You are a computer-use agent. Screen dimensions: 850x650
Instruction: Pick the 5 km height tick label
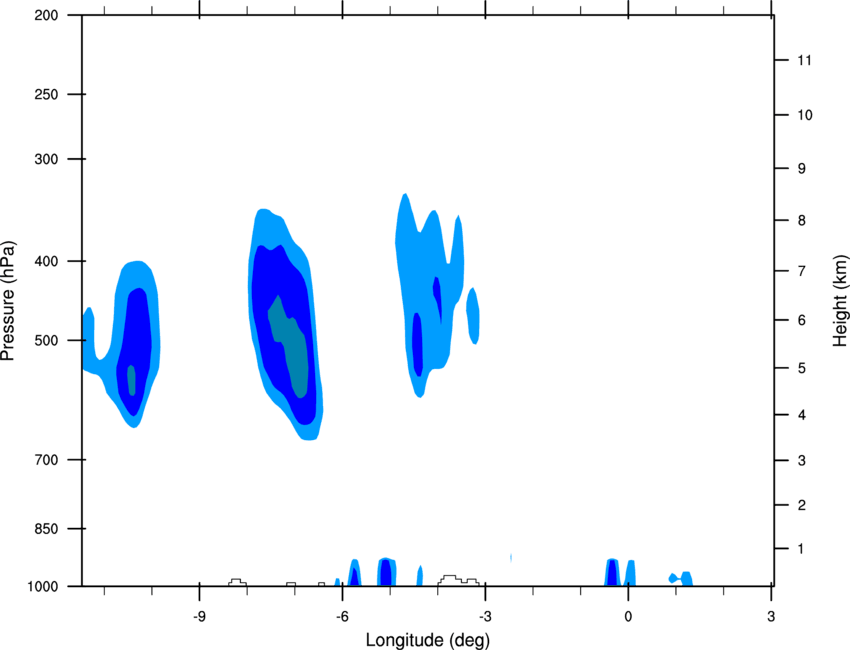[x=802, y=368]
